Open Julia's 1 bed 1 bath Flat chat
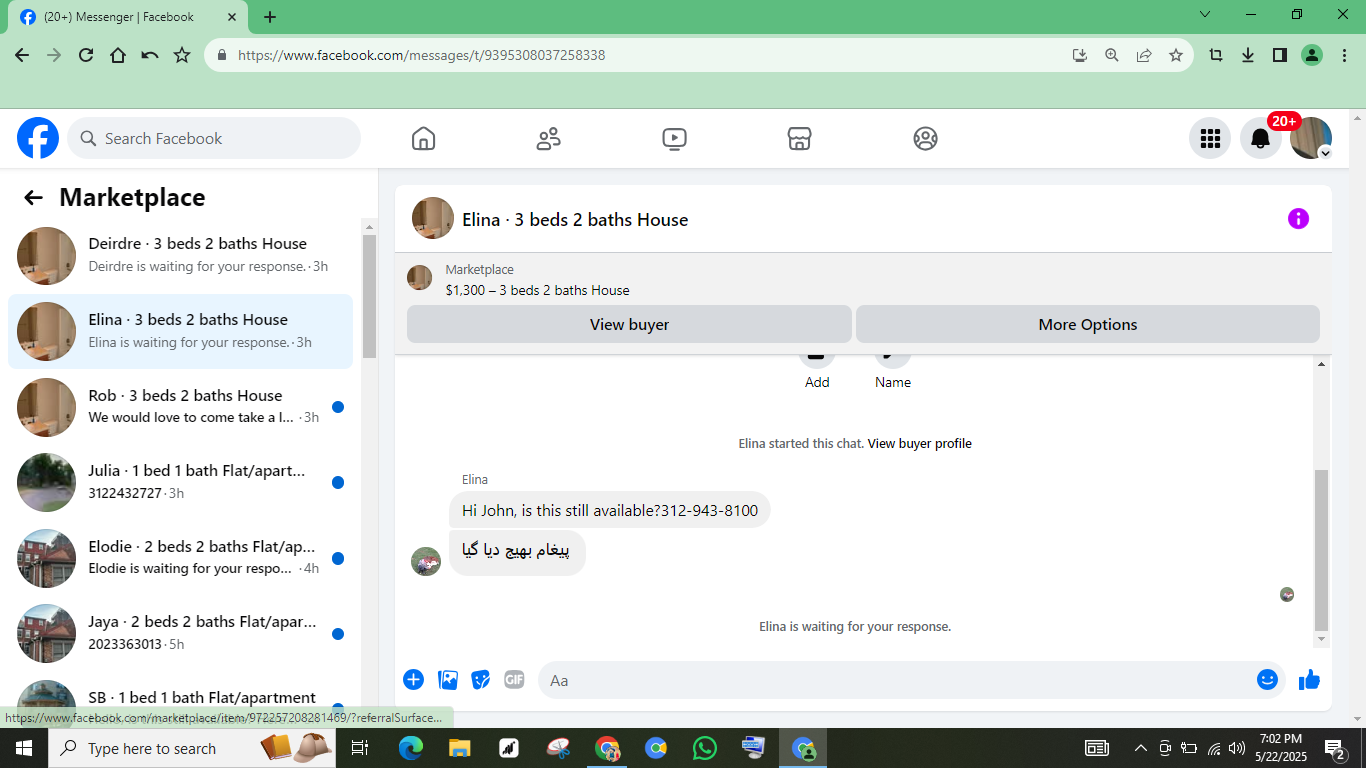Viewport: 1366px width, 768px height. click(x=180, y=482)
